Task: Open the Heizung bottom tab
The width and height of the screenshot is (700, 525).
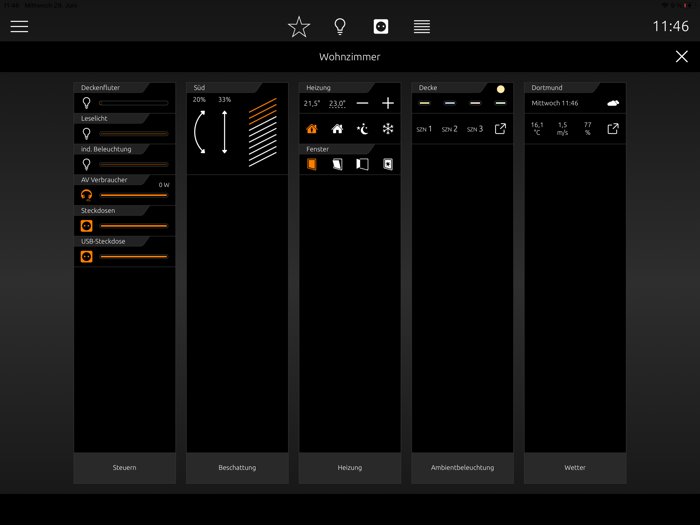Action: 350,468
